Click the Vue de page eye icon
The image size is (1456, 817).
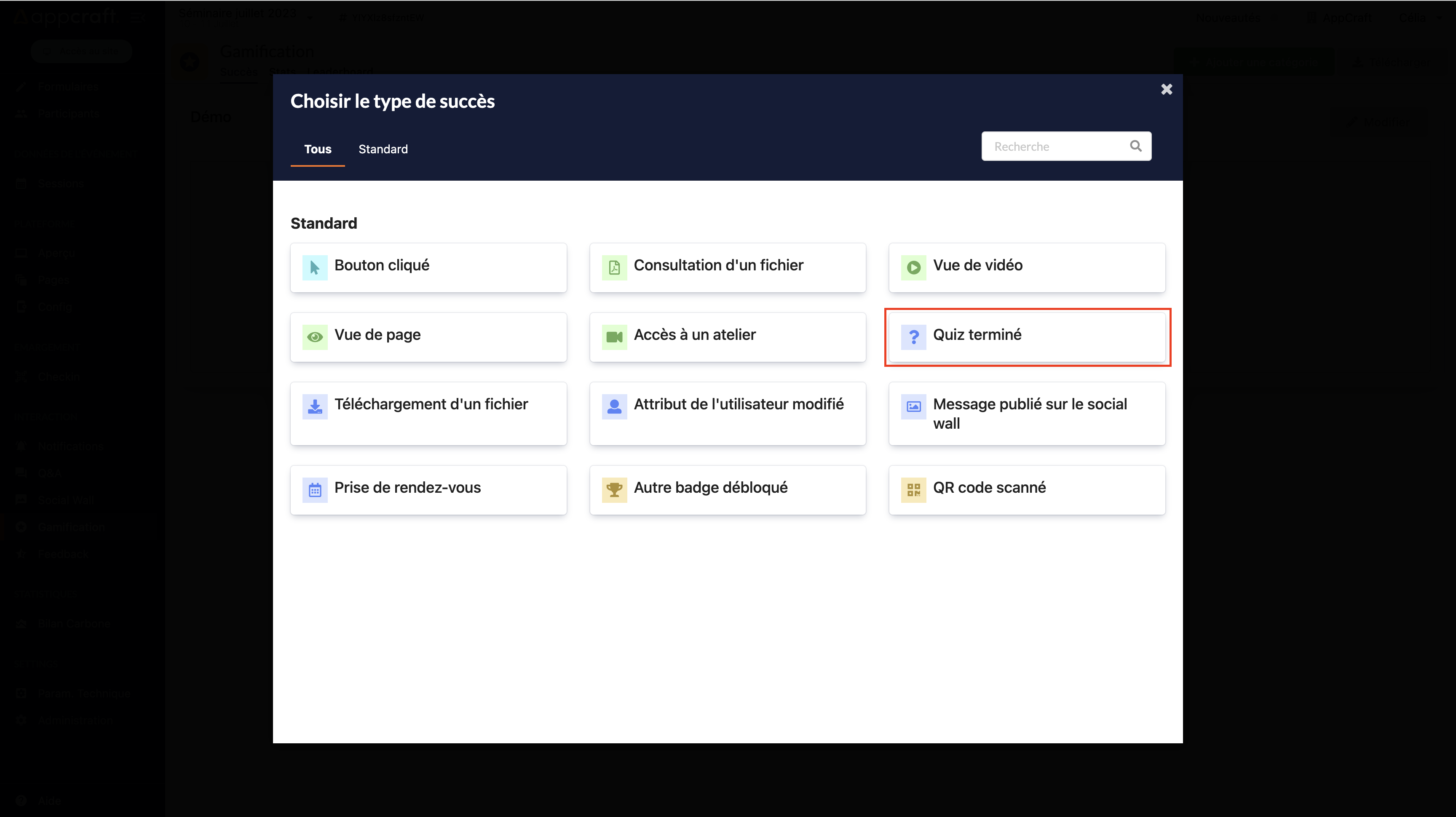(x=315, y=337)
